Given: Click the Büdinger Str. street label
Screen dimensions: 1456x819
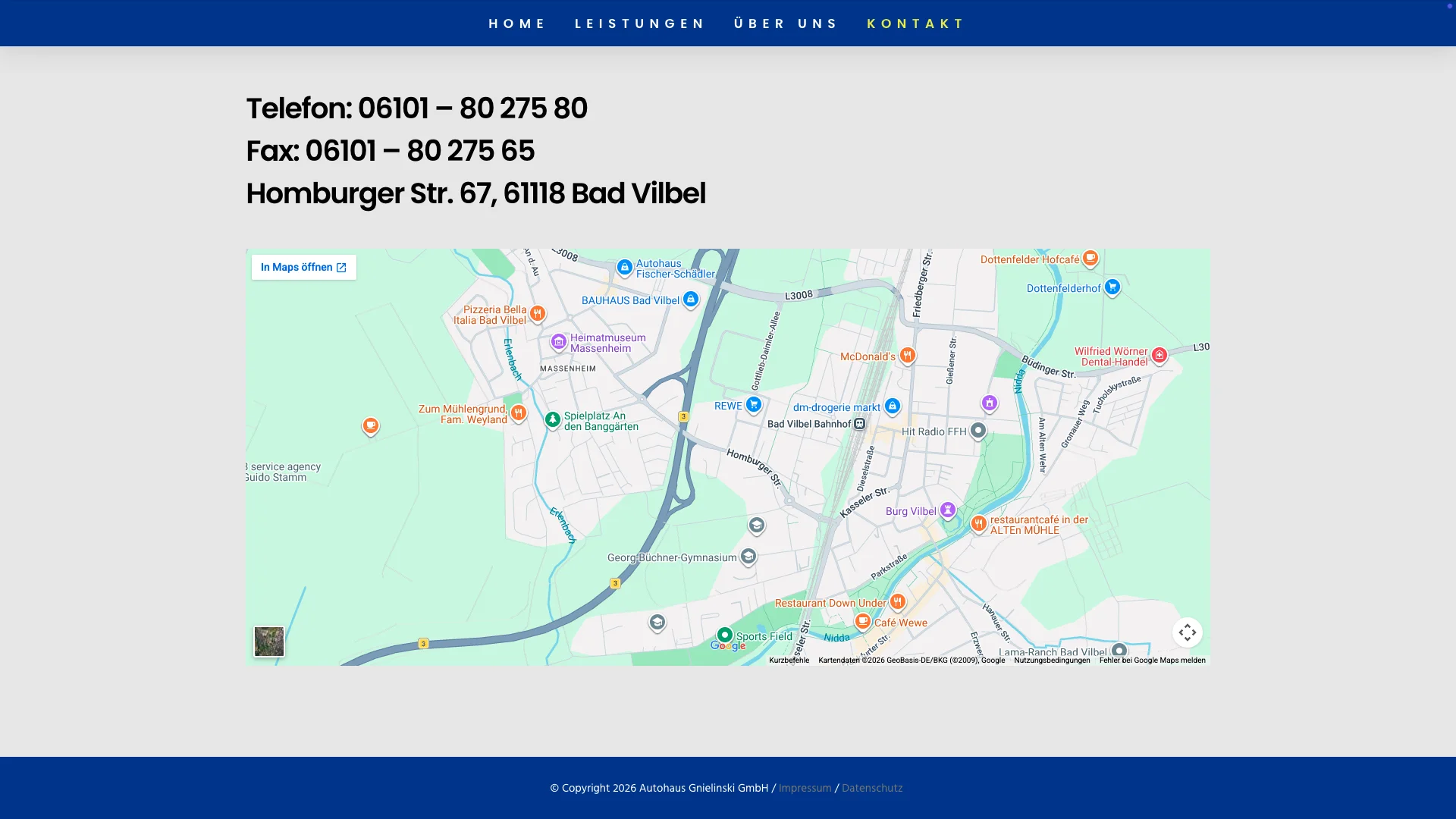Looking at the screenshot, I should [x=1048, y=366].
